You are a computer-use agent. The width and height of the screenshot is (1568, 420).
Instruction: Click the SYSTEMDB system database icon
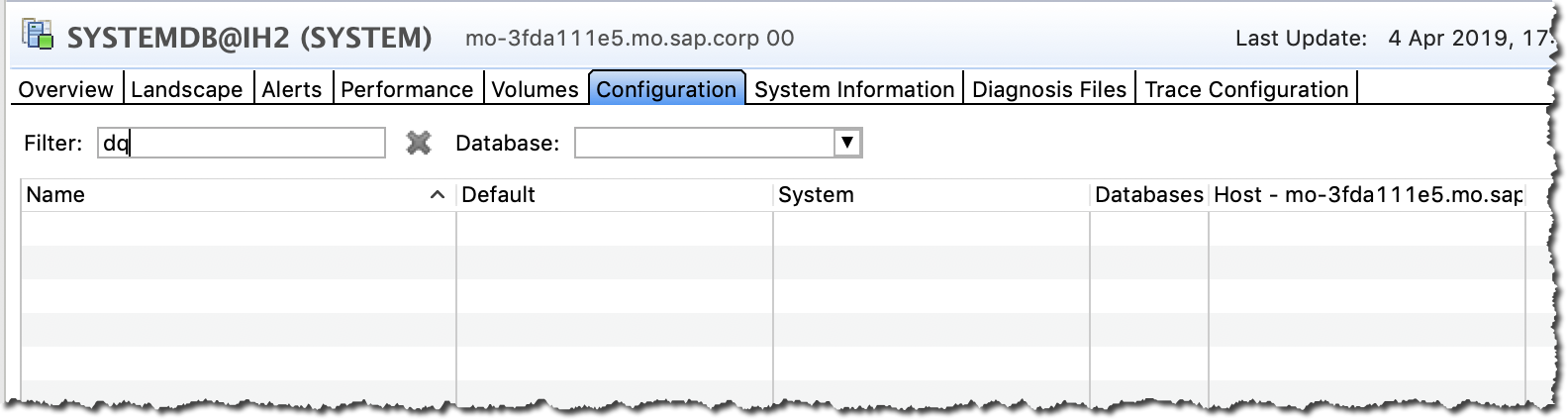38,37
